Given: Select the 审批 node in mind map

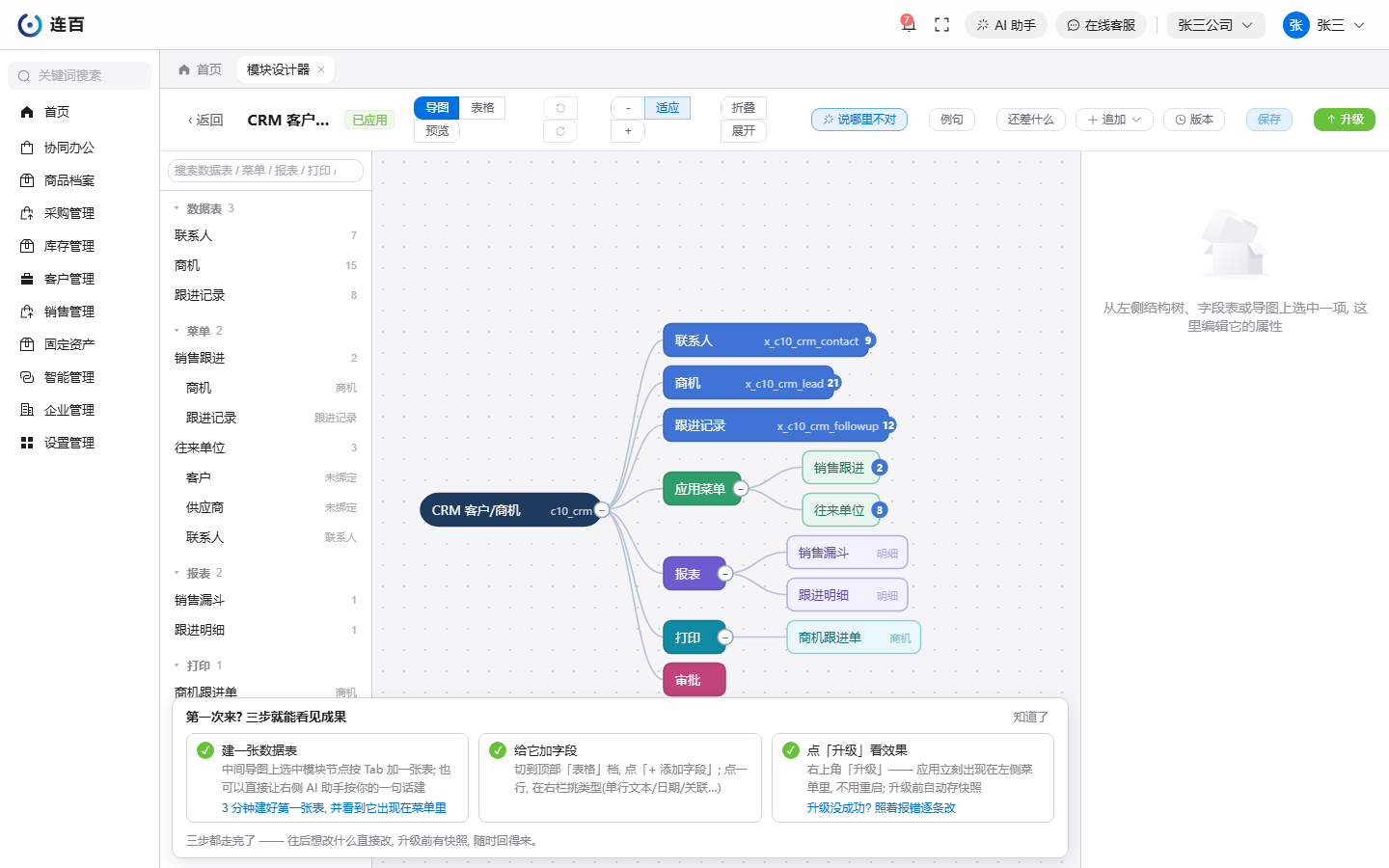Looking at the screenshot, I should point(694,680).
